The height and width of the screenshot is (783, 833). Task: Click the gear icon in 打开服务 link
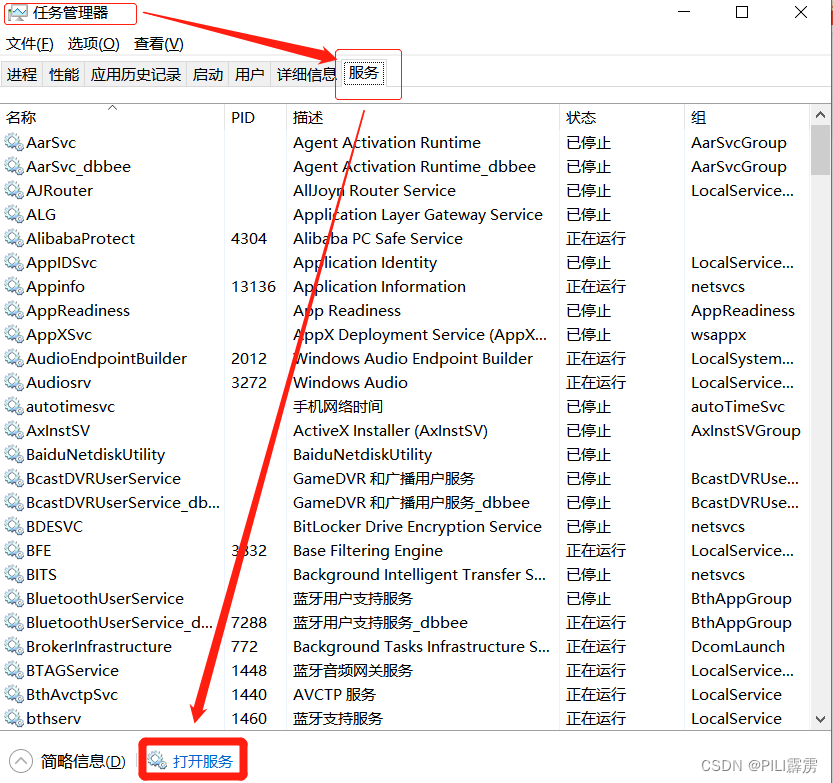[157, 761]
